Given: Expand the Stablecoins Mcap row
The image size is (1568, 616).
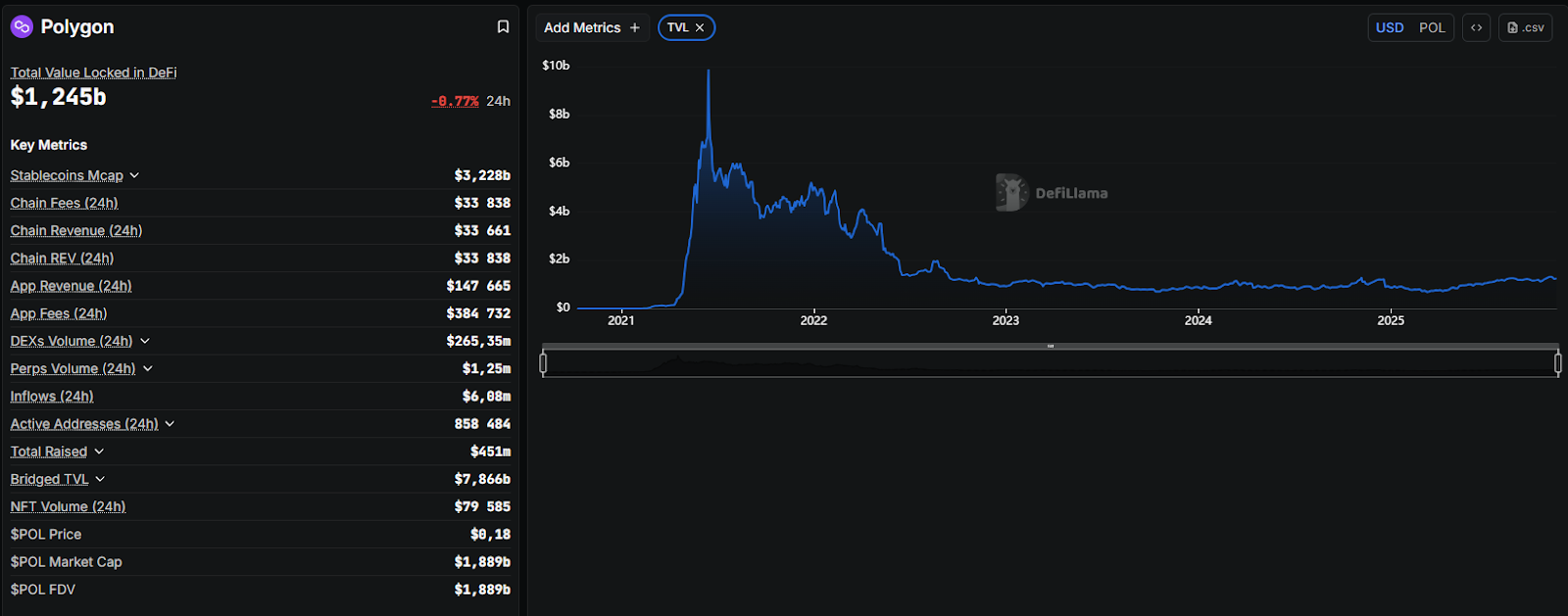Looking at the screenshot, I should click(x=134, y=175).
